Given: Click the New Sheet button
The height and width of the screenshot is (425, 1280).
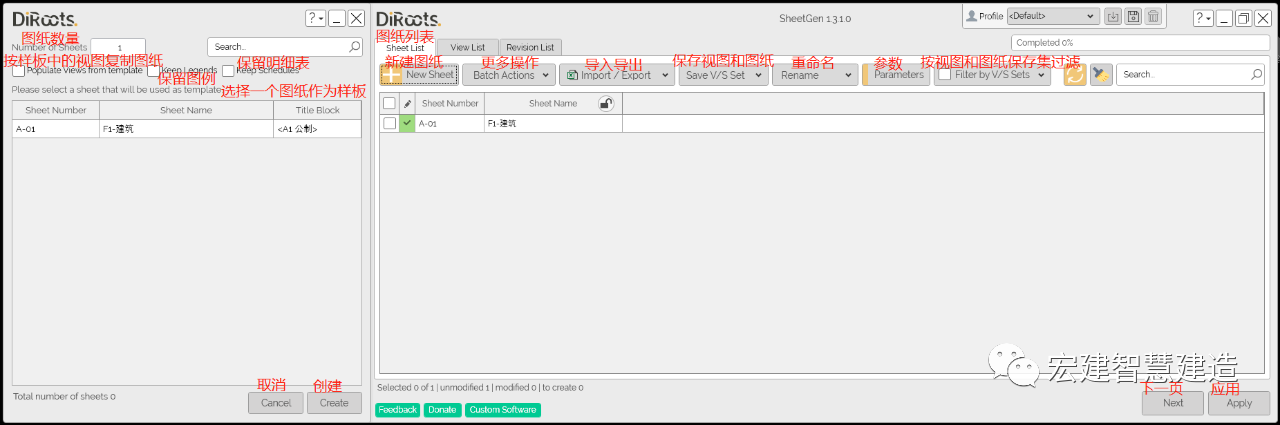Looking at the screenshot, I should pyautogui.click(x=419, y=75).
